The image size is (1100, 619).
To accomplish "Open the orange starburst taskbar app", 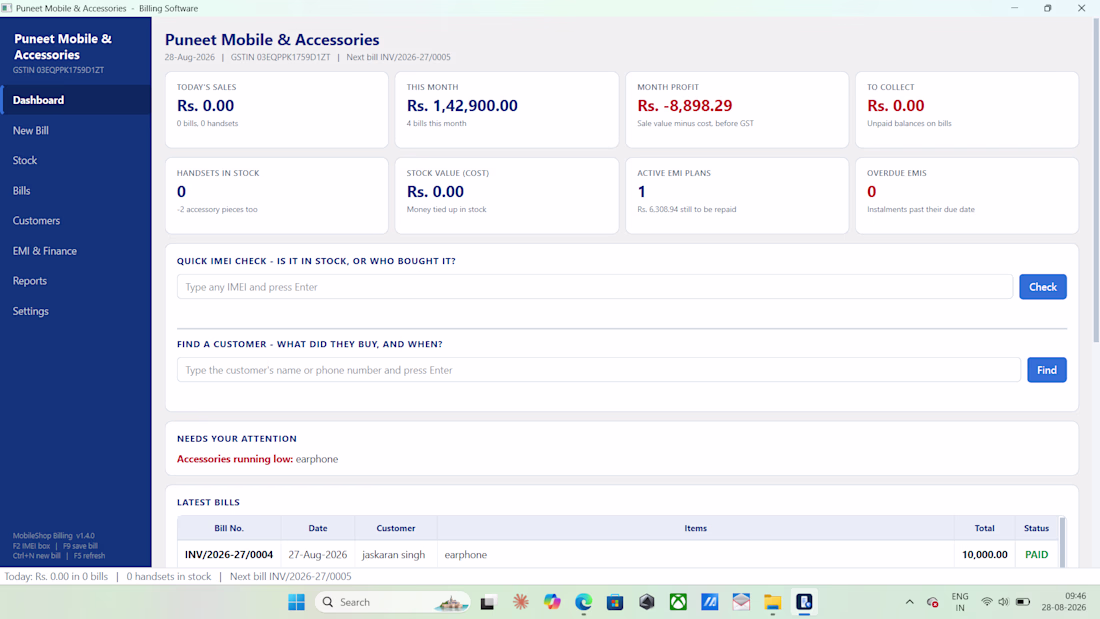I will tap(521, 602).
